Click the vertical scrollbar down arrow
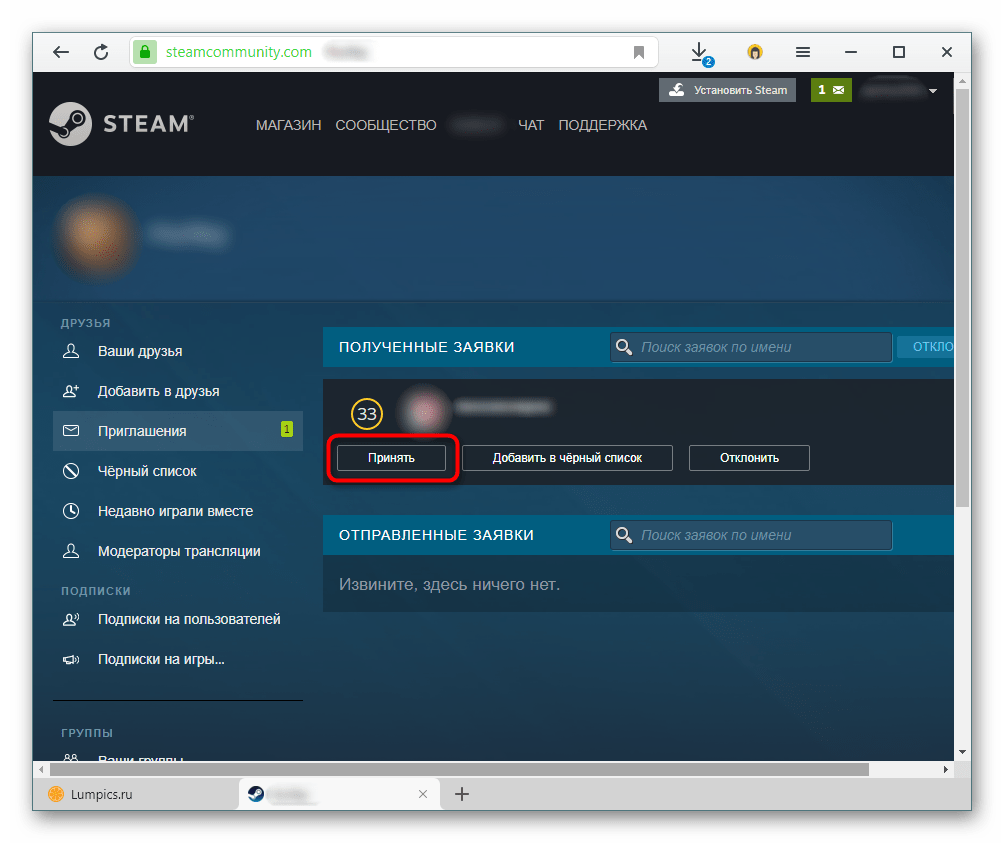1004x843 pixels. point(962,752)
